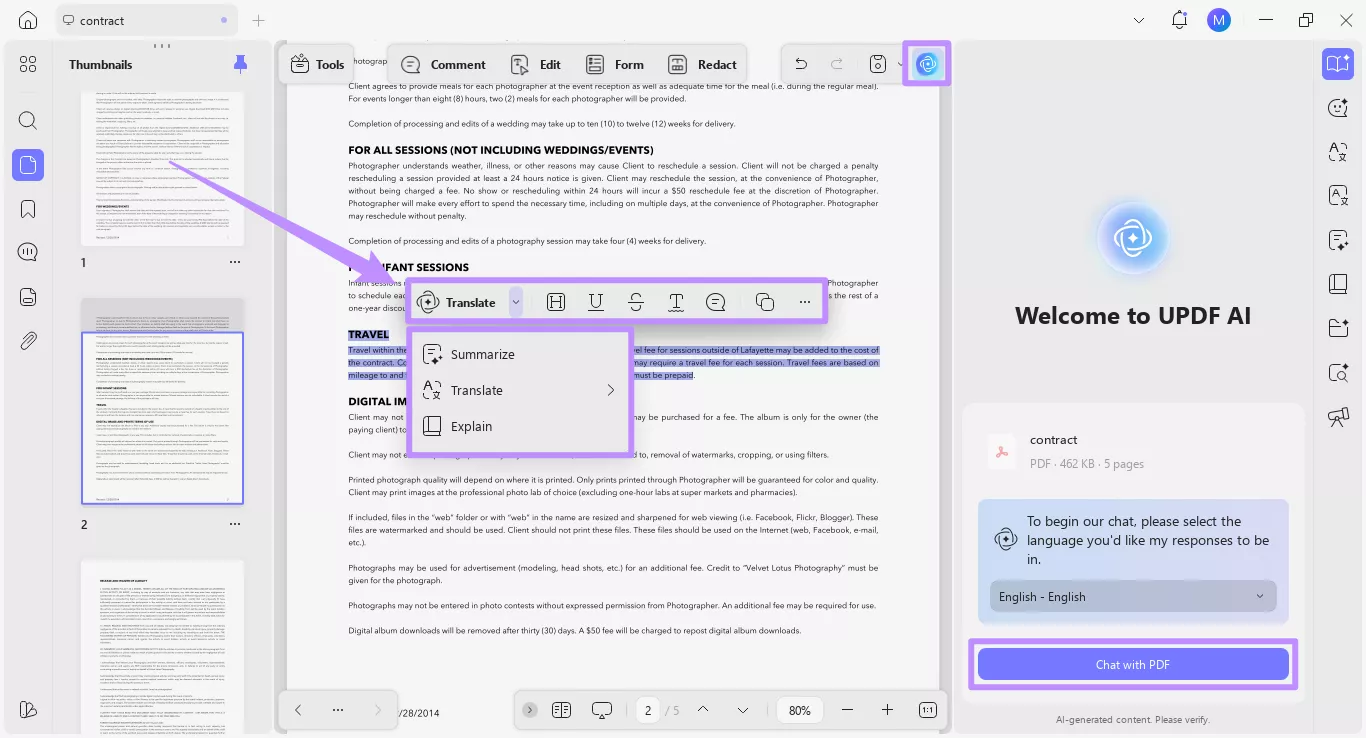Open the page display layout icon
1366x738 pixels.
[x=561, y=710]
